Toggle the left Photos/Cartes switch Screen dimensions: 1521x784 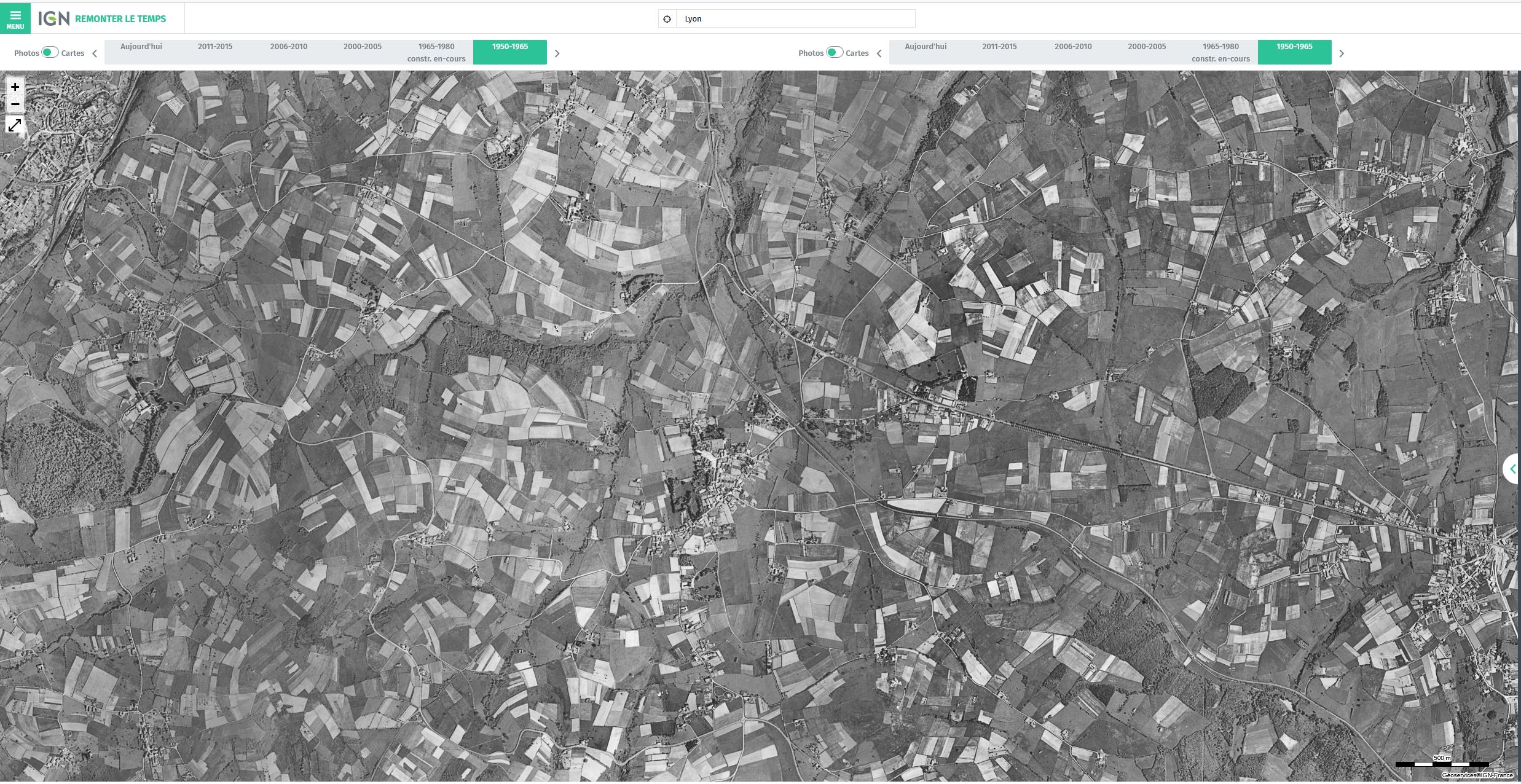click(x=50, y=53)
